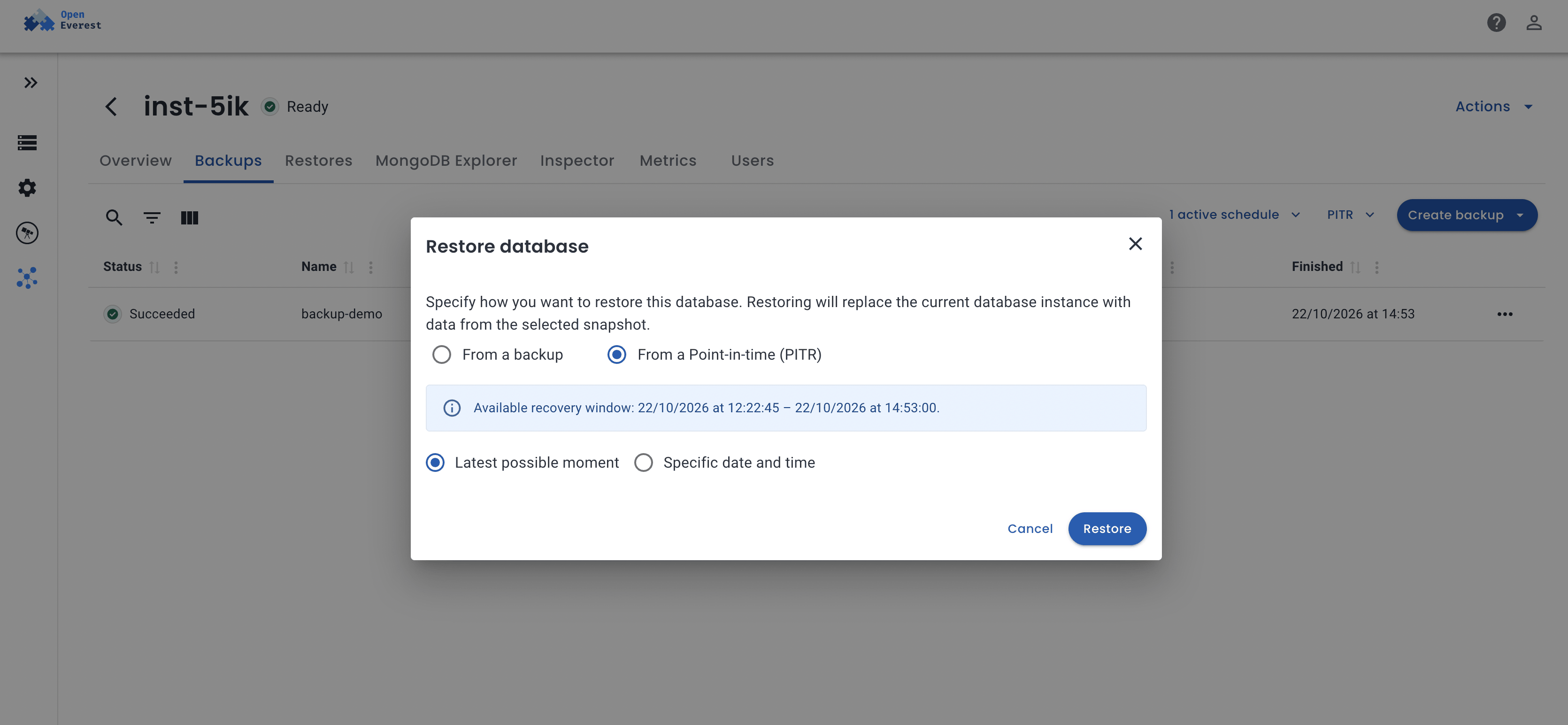Select From a Point-in-time (PITR) option
1568x725 pixels.
(714, 355)
